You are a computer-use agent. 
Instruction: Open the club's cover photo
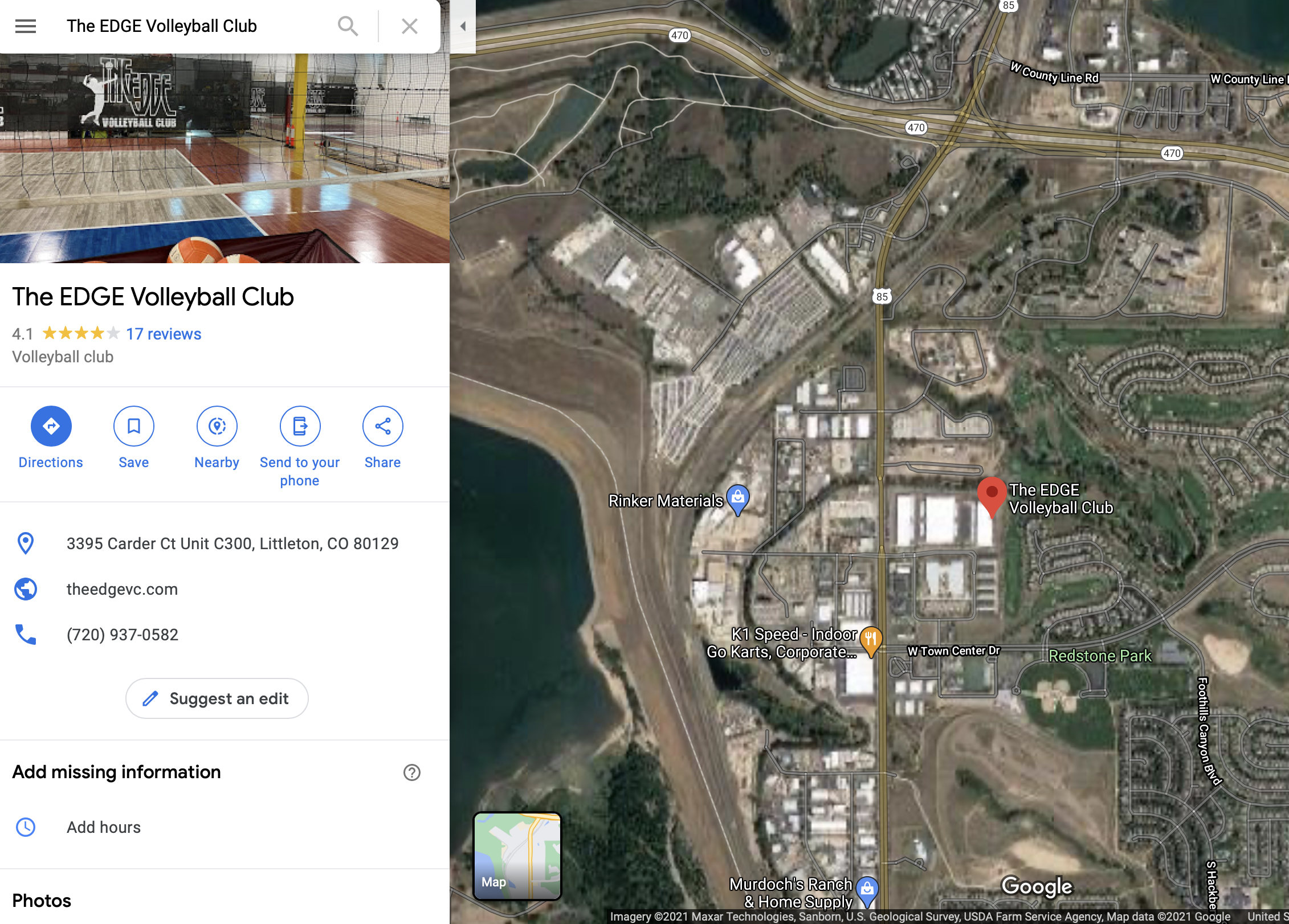tap(225, 158)
